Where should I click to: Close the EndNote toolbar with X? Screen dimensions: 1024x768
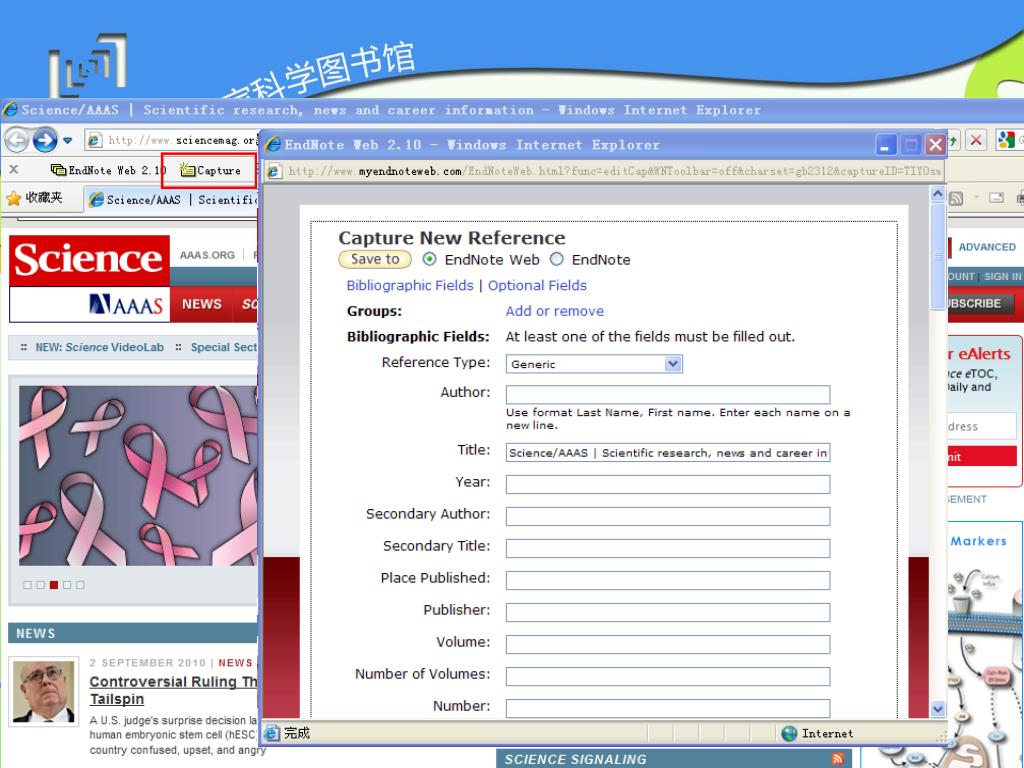13,170
